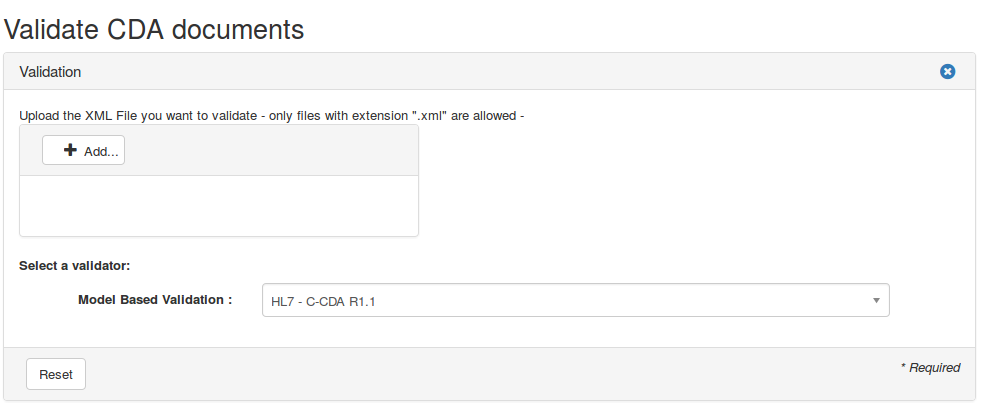Click the upload toolbar bar beside Add
988x409 pixels.
click(x=270, y=151)
